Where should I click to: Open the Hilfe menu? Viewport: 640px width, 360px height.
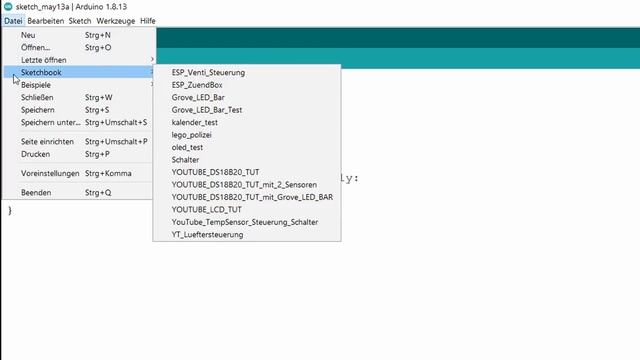(148, 21)
